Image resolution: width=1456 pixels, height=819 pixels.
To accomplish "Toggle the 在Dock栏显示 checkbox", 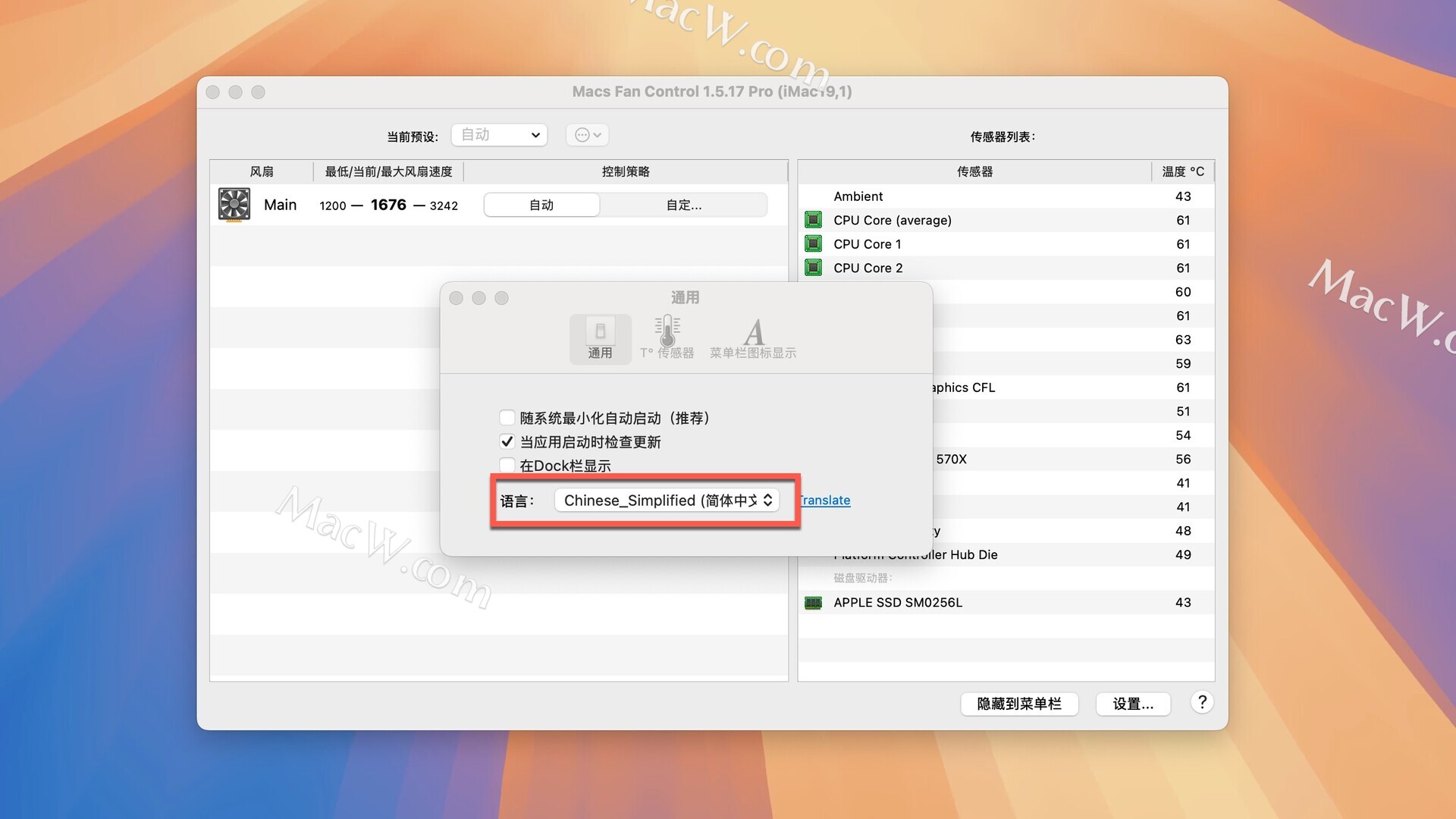I will [x=507, y=465].
